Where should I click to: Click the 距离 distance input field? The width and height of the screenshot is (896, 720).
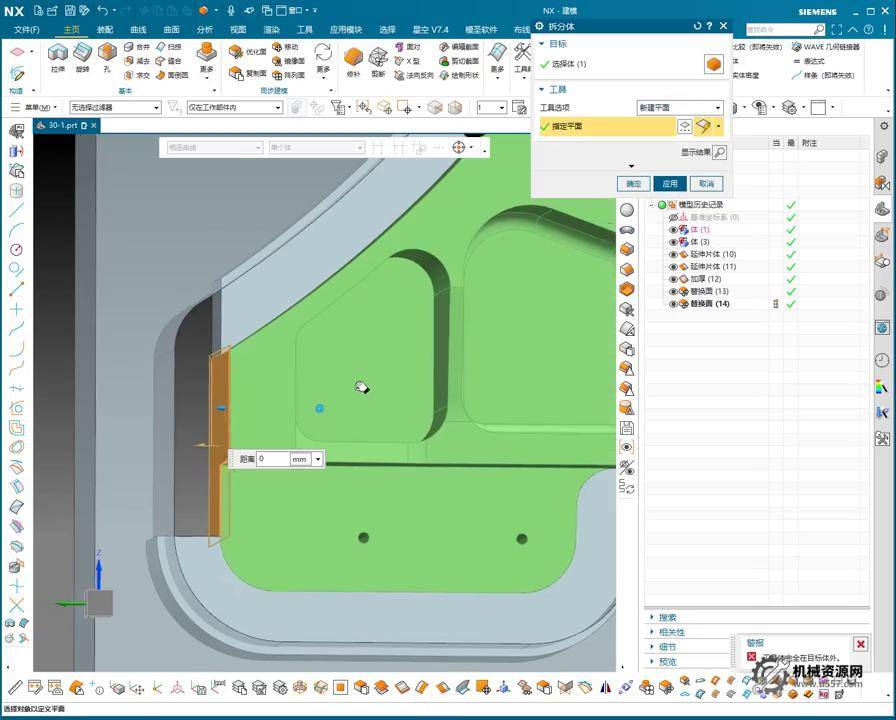(272, 459)
